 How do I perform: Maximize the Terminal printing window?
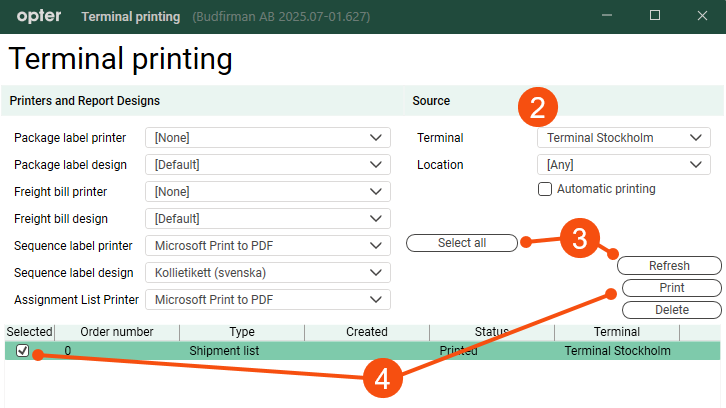coord(655,16)
